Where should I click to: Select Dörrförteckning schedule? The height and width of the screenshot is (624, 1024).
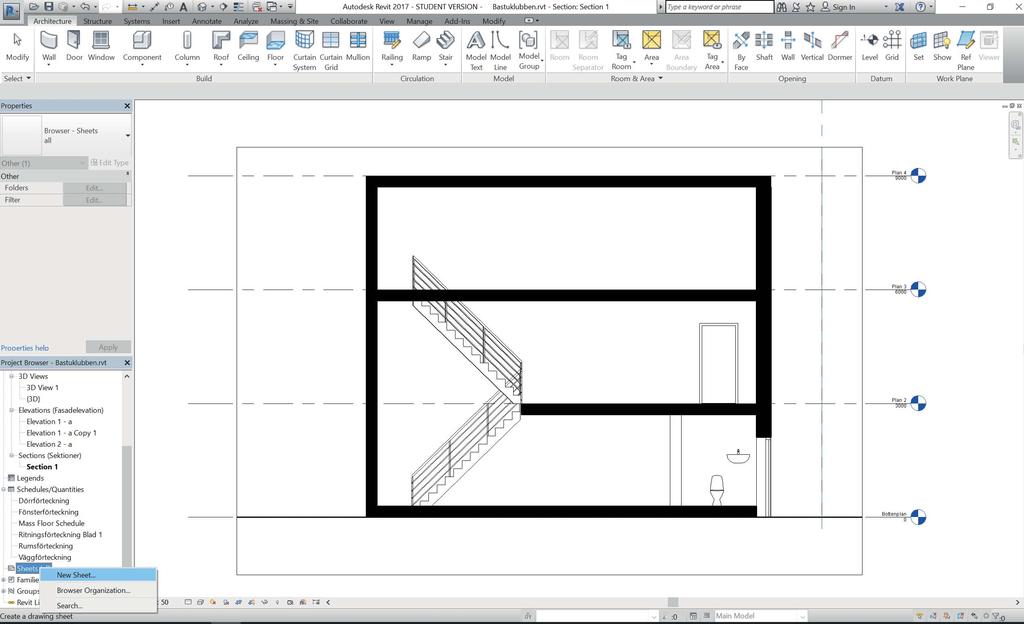[x=44, y=501]
